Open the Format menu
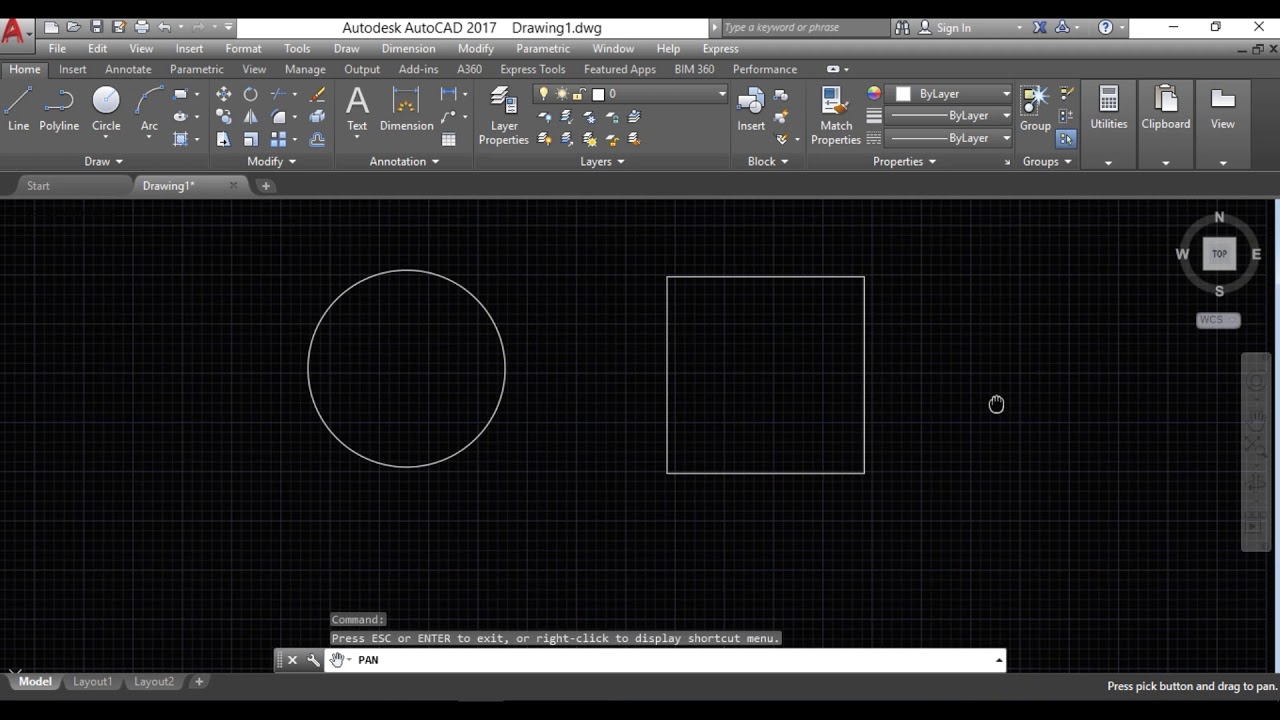1280x720 pixels. point(243,48)
